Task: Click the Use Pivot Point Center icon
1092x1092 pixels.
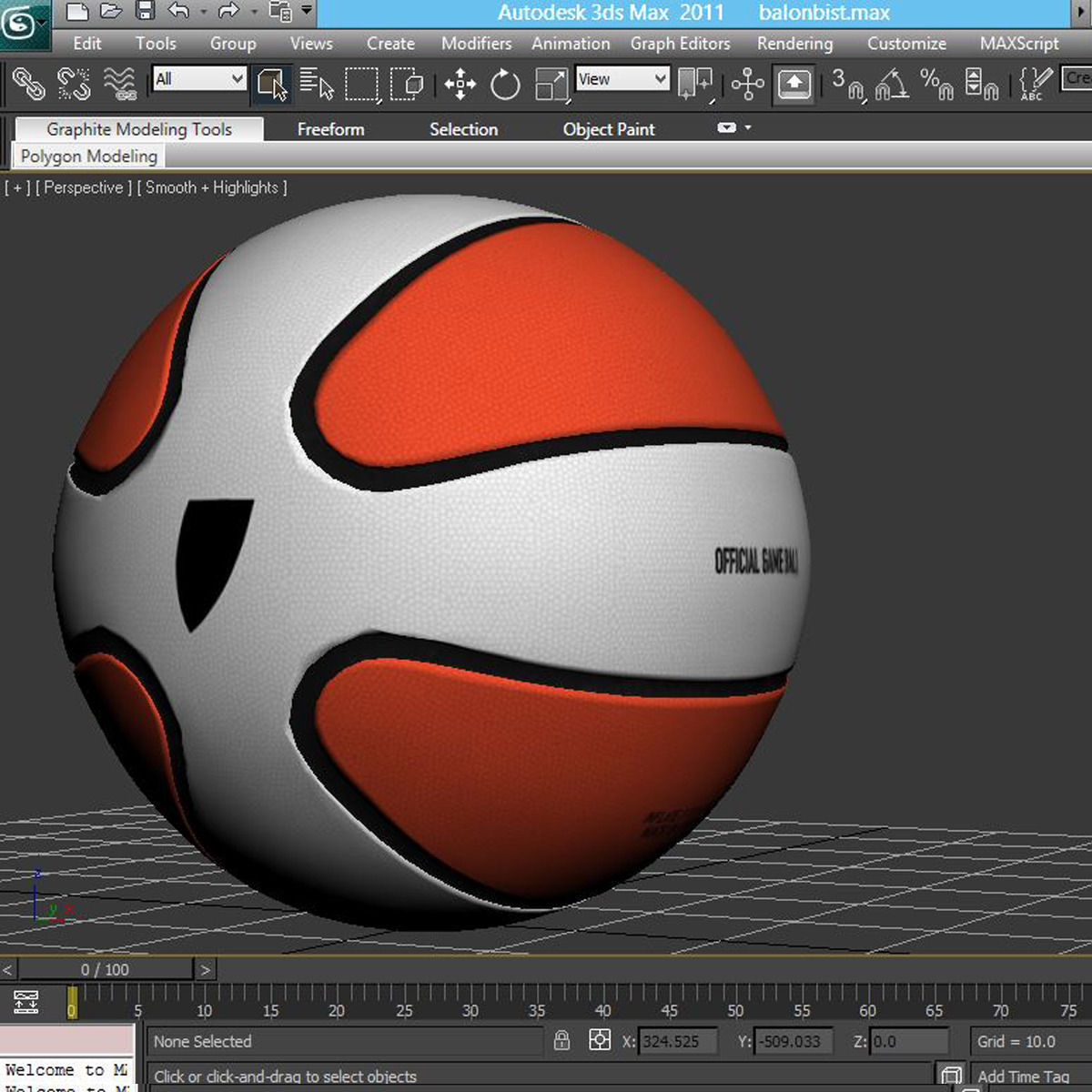Action: 696,85
